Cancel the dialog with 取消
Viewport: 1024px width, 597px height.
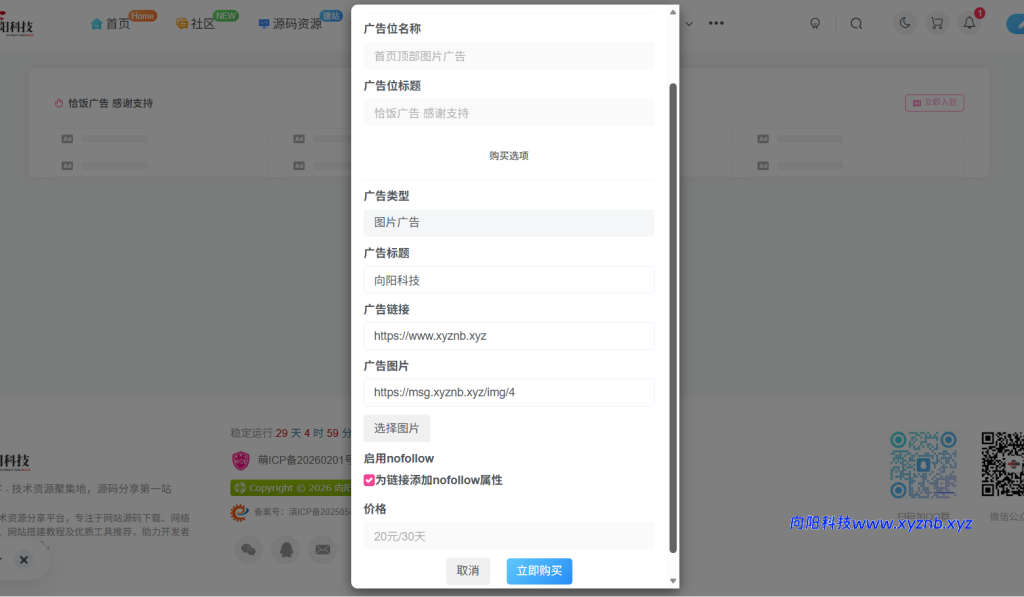pos(468,571)
